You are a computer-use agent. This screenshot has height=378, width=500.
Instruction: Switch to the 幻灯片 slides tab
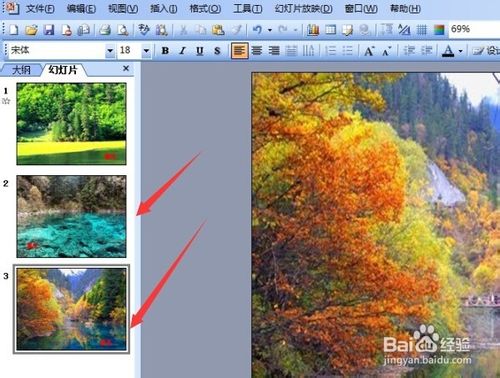click(x=63, y=70)
